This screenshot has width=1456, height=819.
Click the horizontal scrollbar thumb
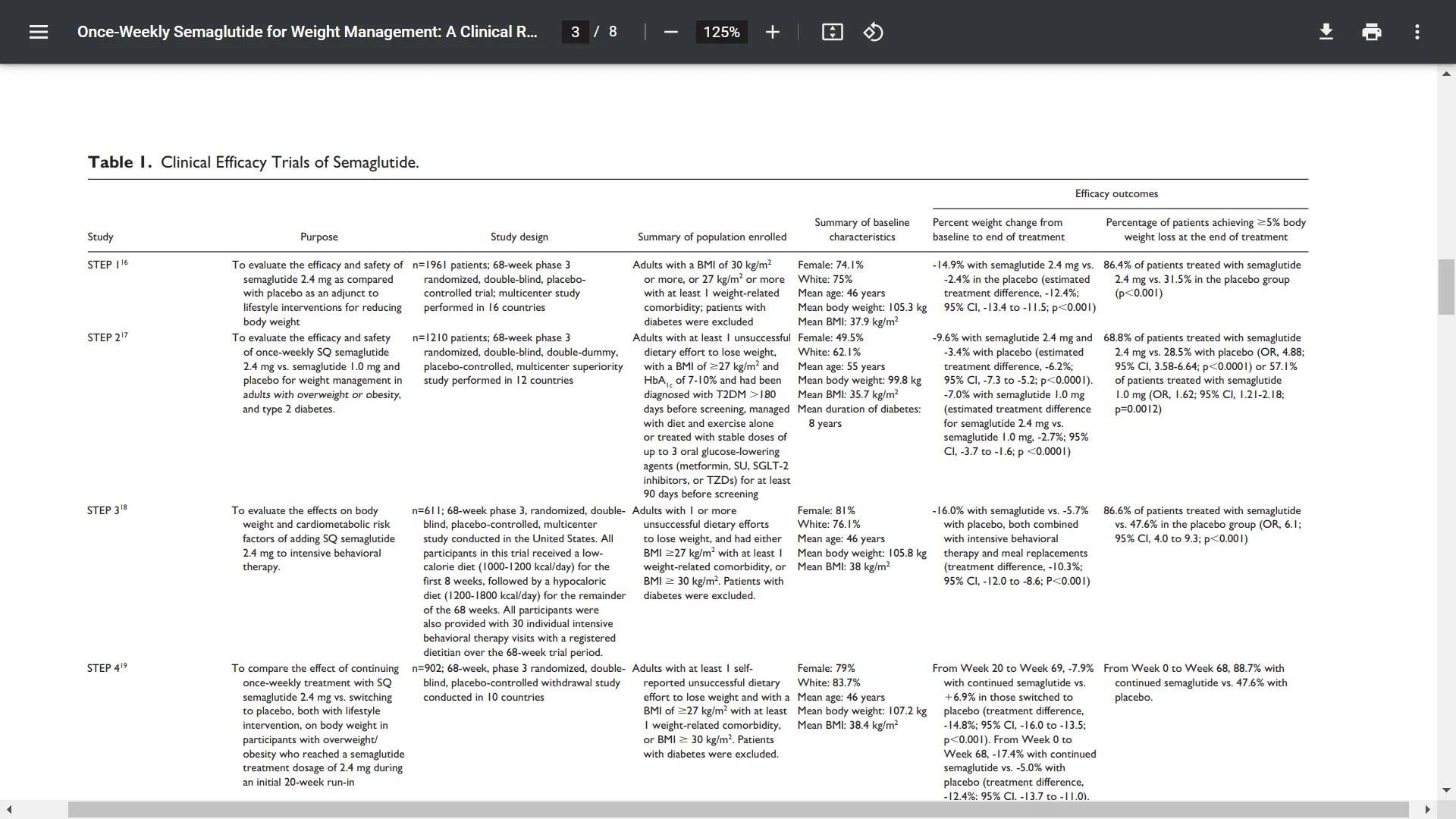(738, 810)
